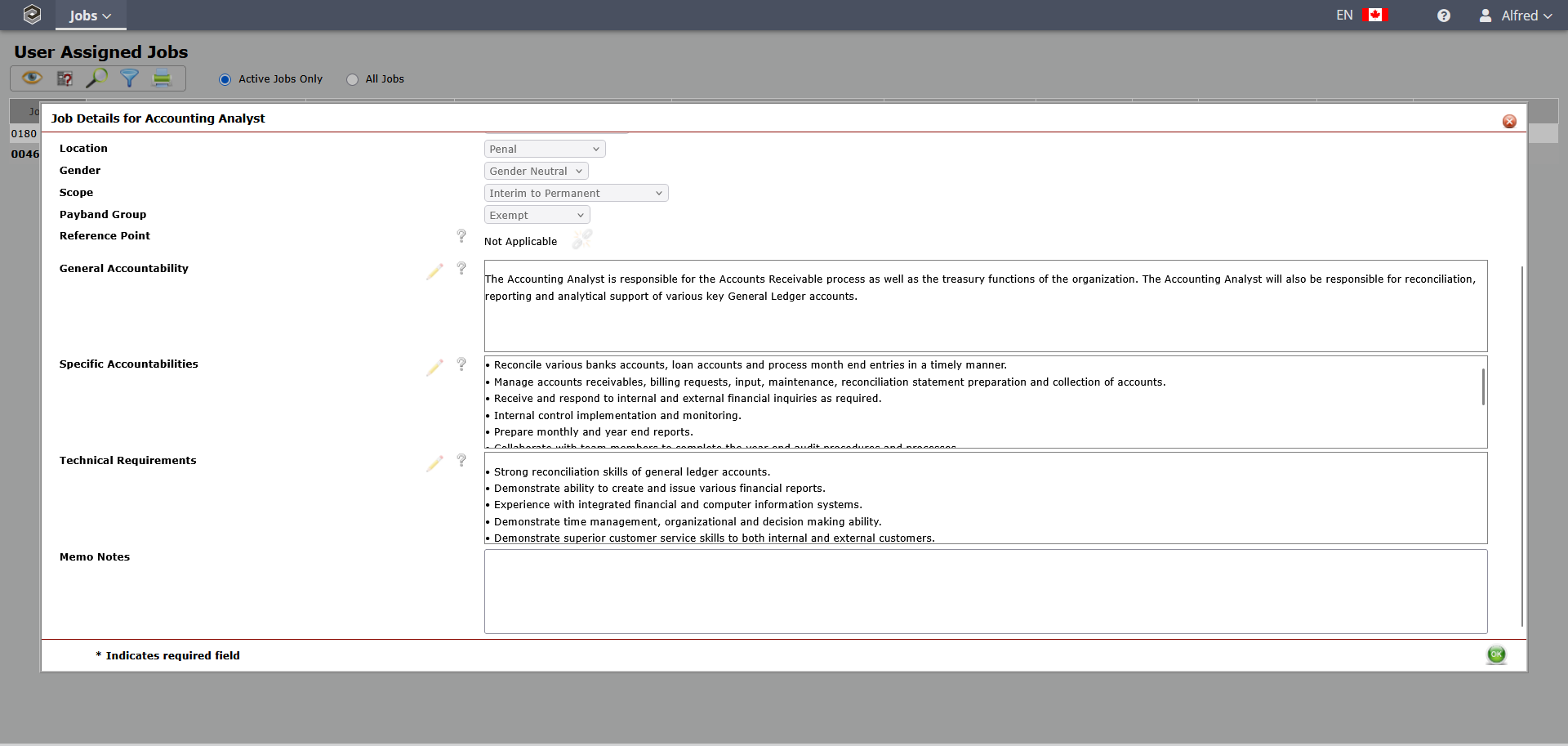Click 'Internal control implementation and monitoring.' line
Image resolution: width=1568 pixels, height=746 pixels.
617,415
